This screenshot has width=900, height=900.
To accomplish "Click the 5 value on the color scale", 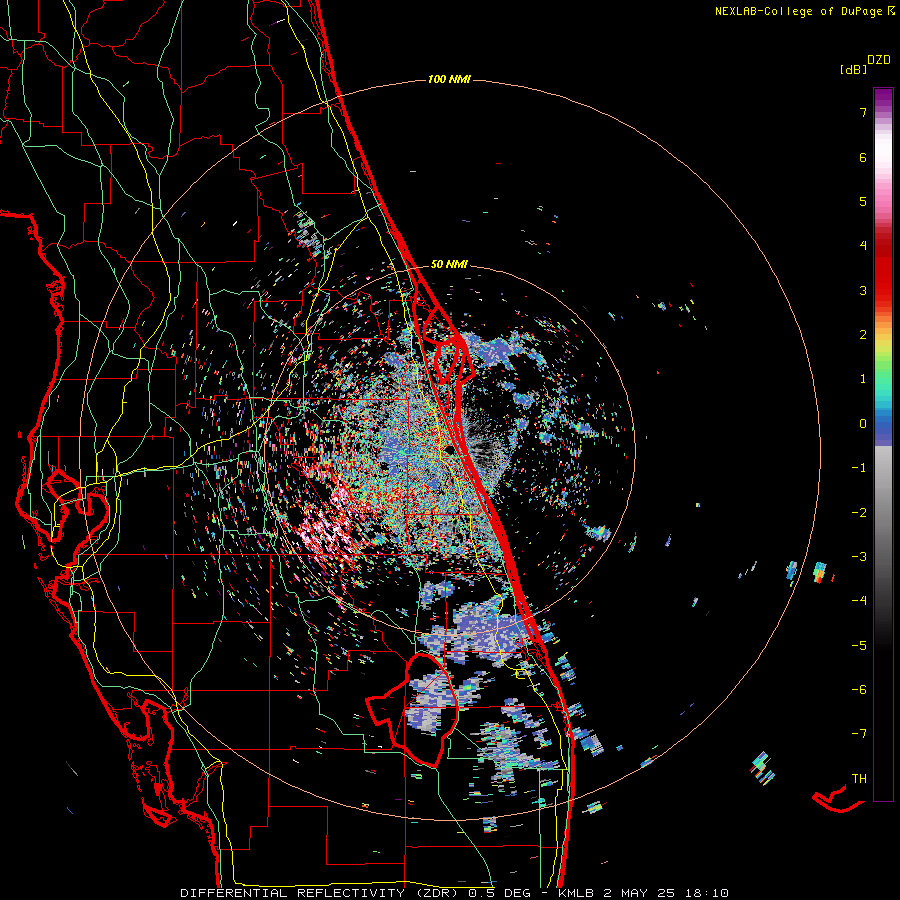I will coord(863,201).
